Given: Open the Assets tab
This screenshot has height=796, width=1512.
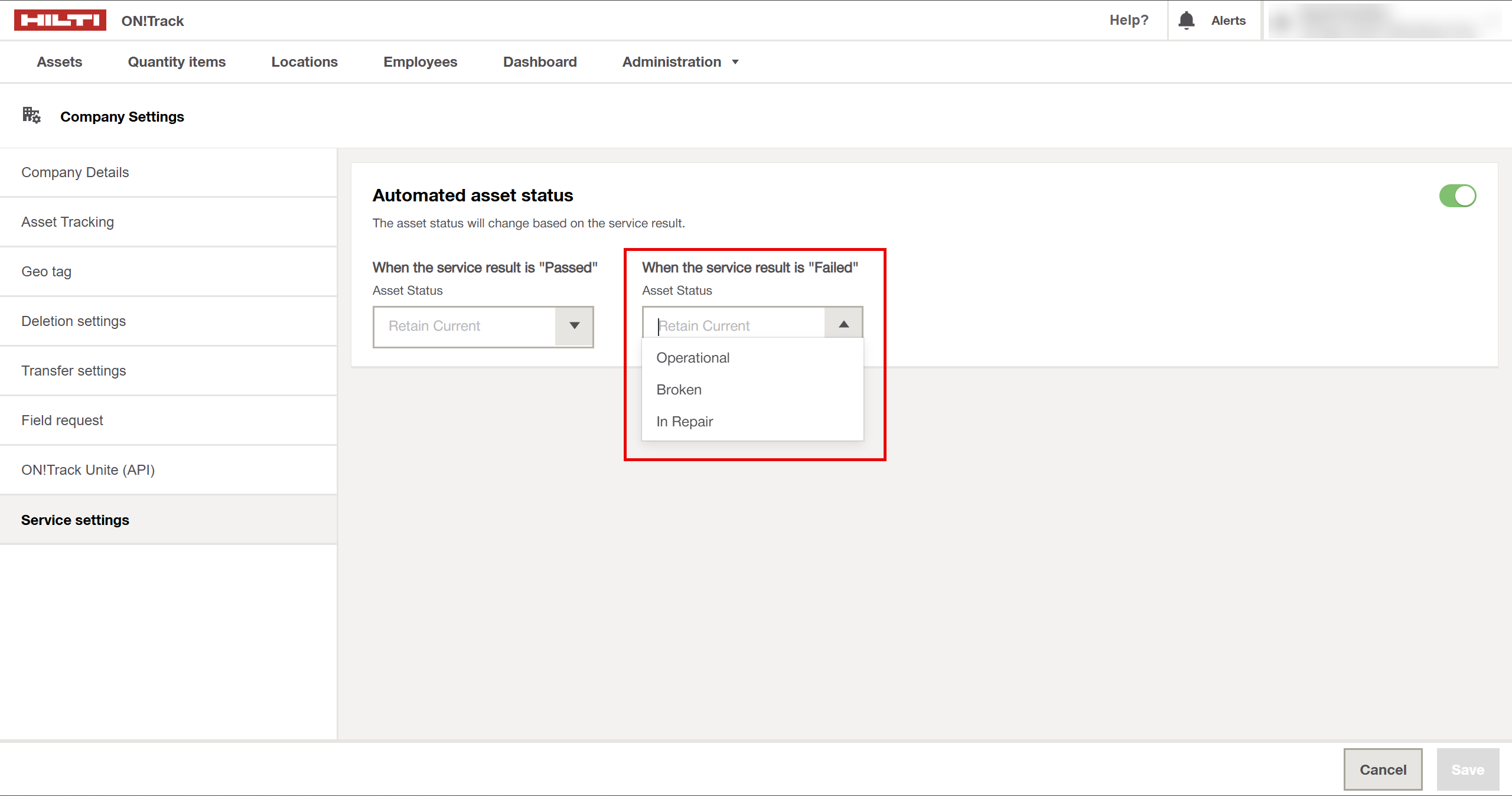Looking at the screenshot, I should (59, 62).
